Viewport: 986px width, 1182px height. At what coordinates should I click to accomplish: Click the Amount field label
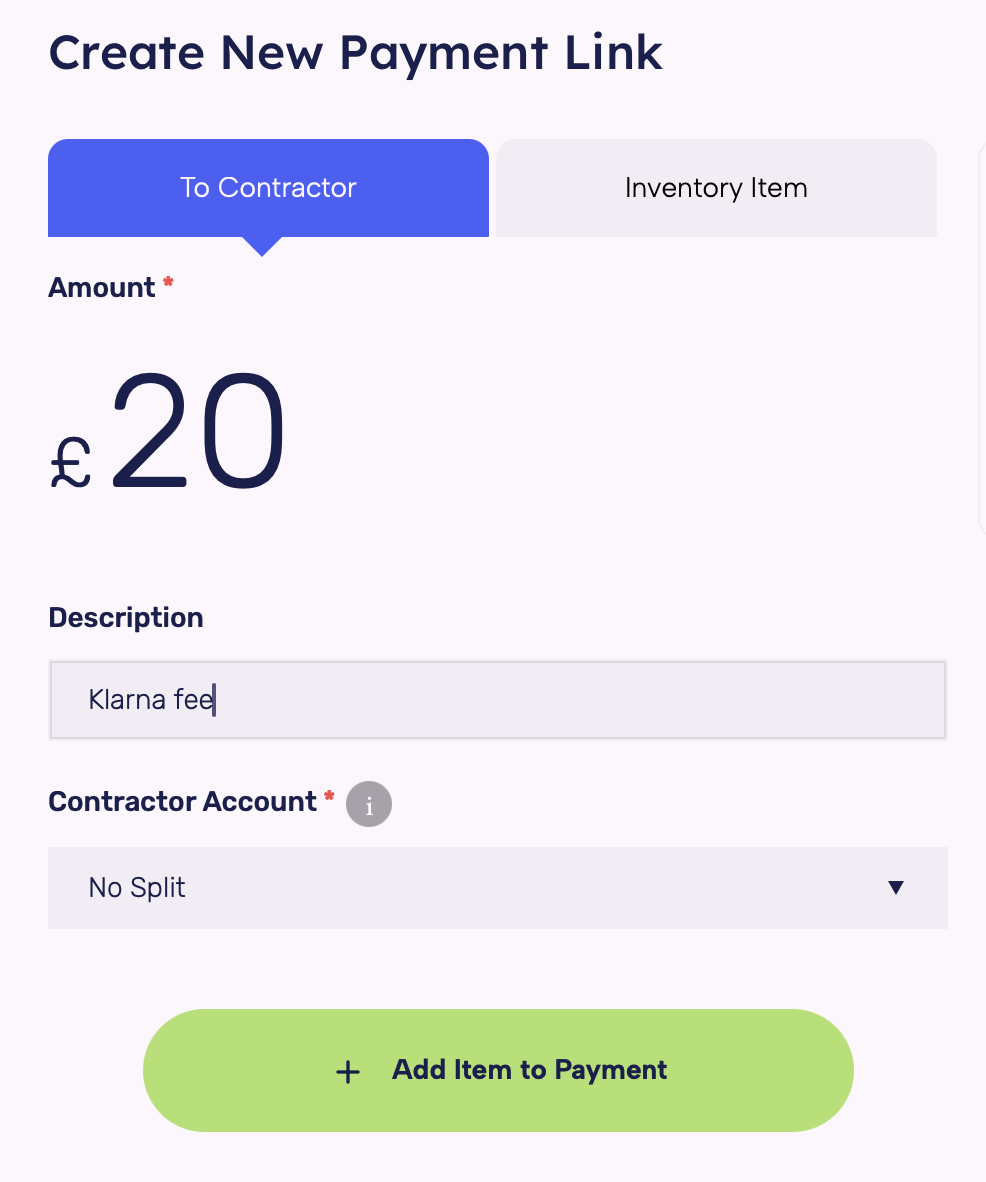click(x=102, y=288)
